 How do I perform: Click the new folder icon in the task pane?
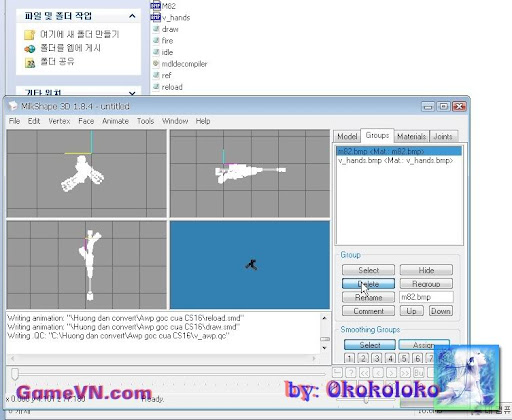pos(30,34)
